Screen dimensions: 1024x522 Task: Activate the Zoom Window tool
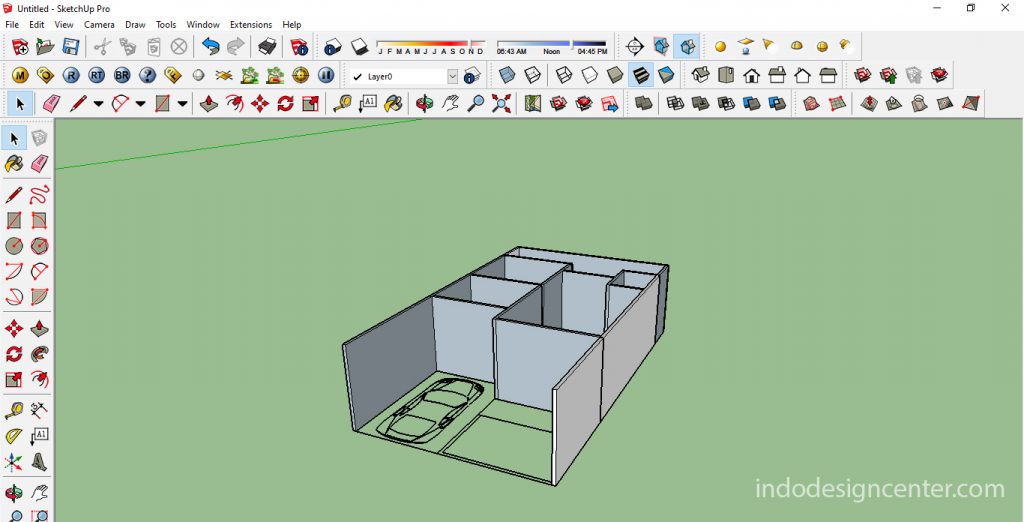(x=39, y=515)
